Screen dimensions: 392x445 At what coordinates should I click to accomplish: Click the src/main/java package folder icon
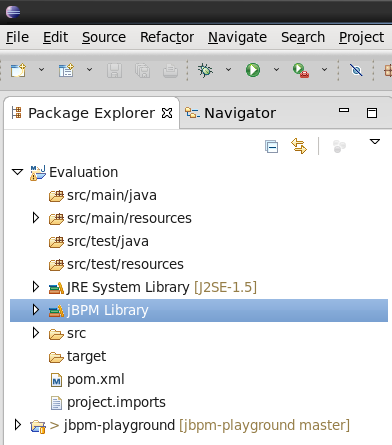point(56,196)
